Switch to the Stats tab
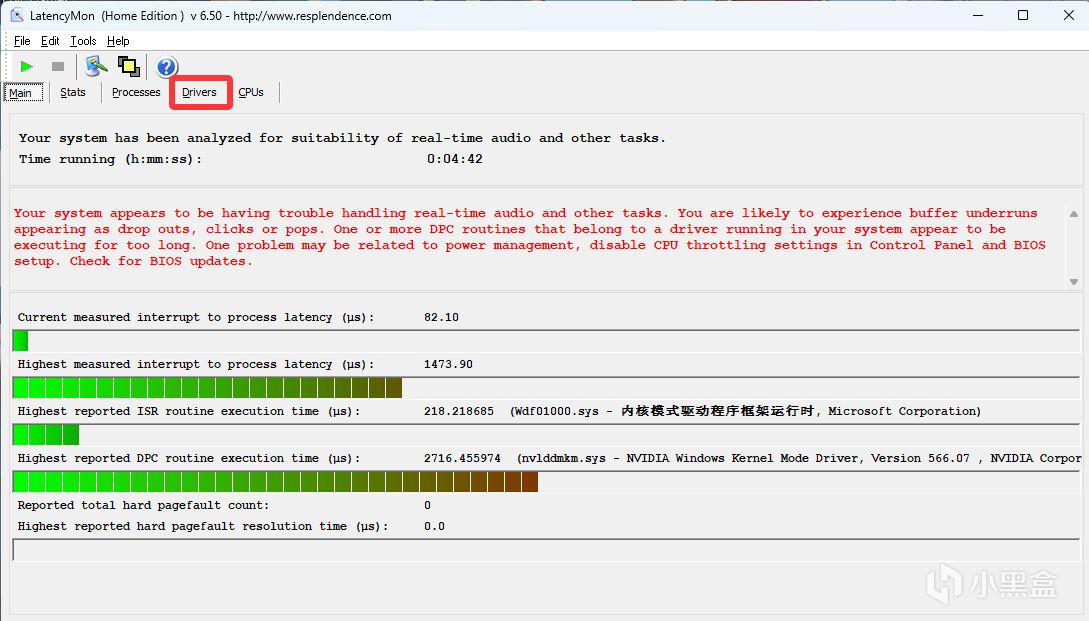The height and width of the screenshot is (621, 1089). point(73,92)
